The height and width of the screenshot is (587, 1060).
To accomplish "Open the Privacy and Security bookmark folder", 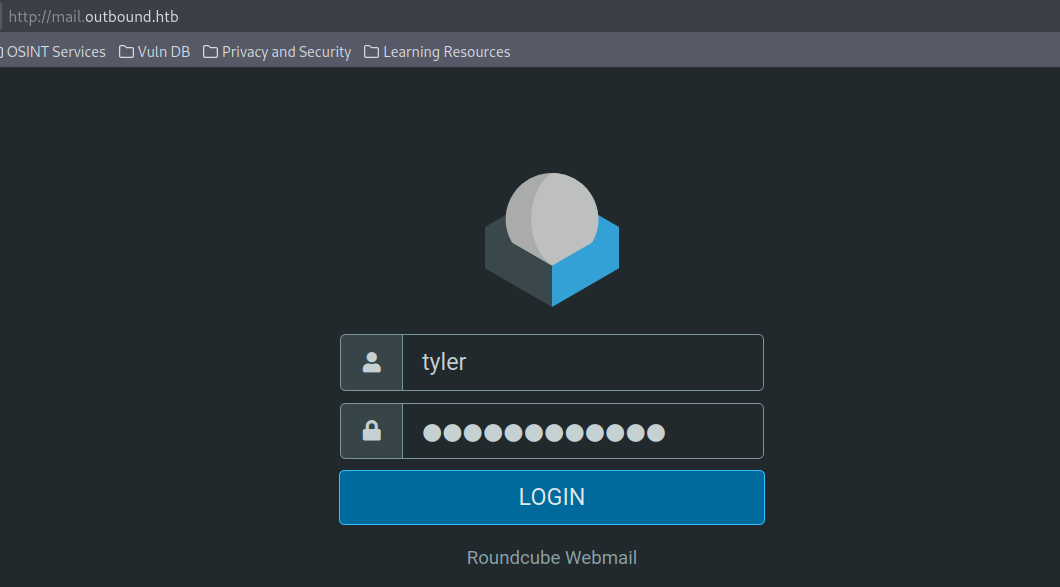I will pos(286,52).
